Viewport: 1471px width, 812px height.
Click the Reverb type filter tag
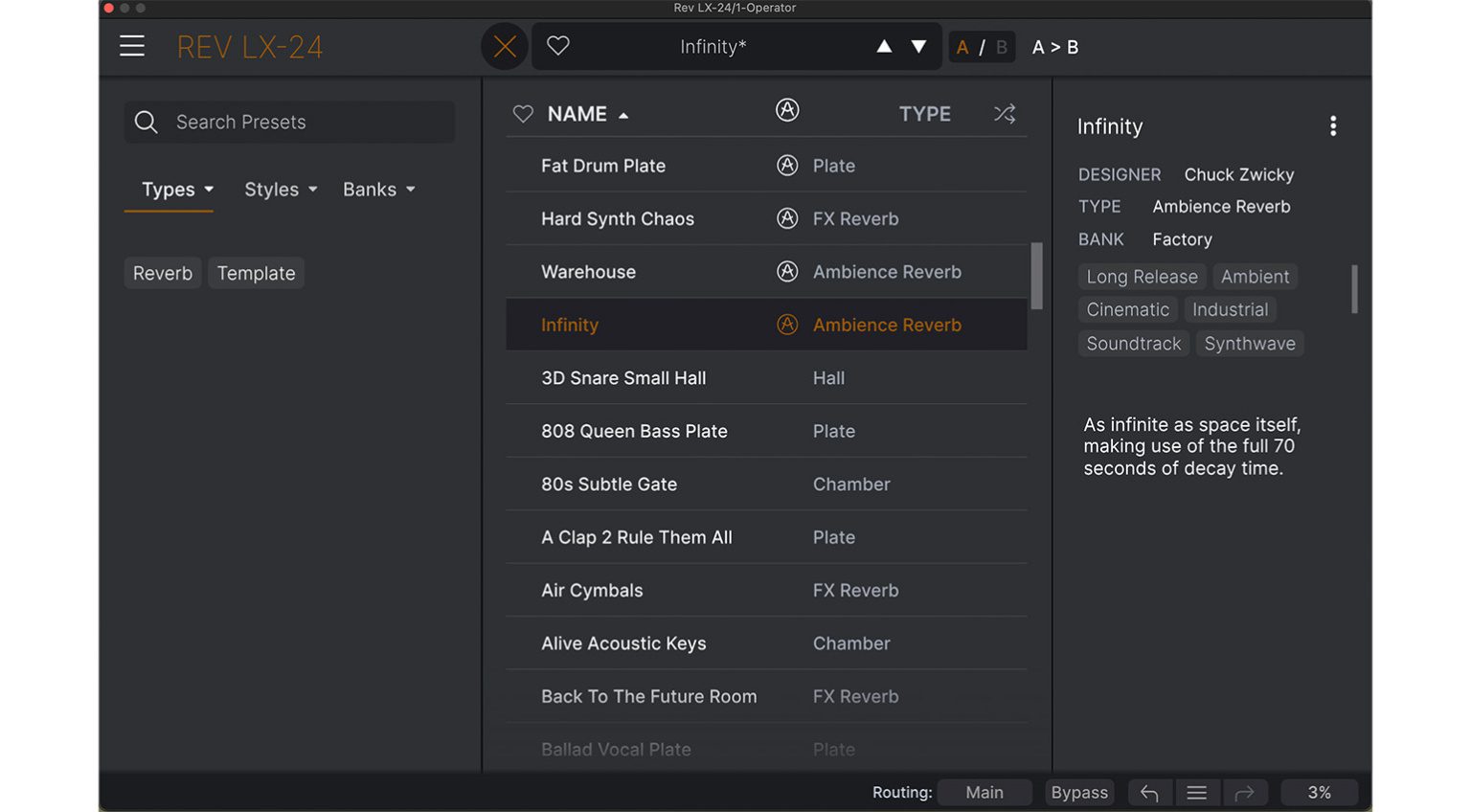[x=163, y=273]
